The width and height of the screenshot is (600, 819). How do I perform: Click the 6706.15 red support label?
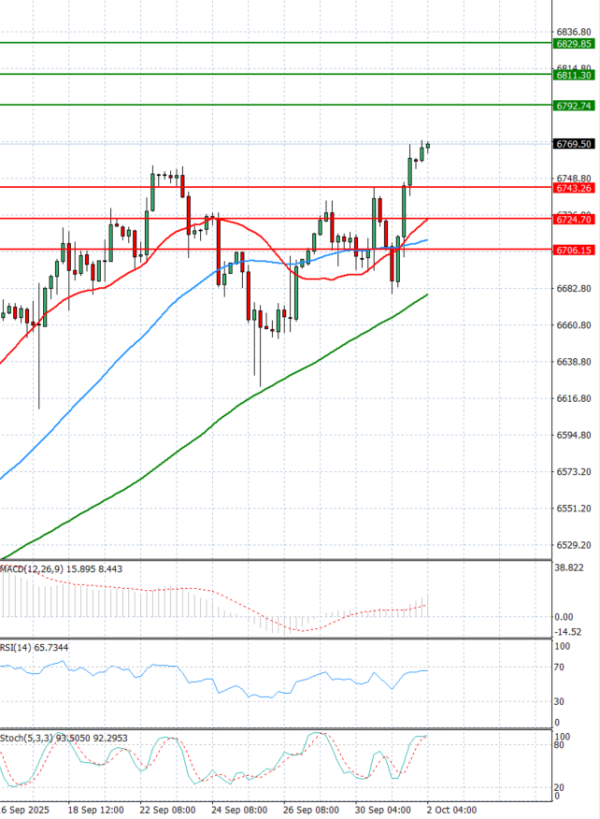[574, 250]
